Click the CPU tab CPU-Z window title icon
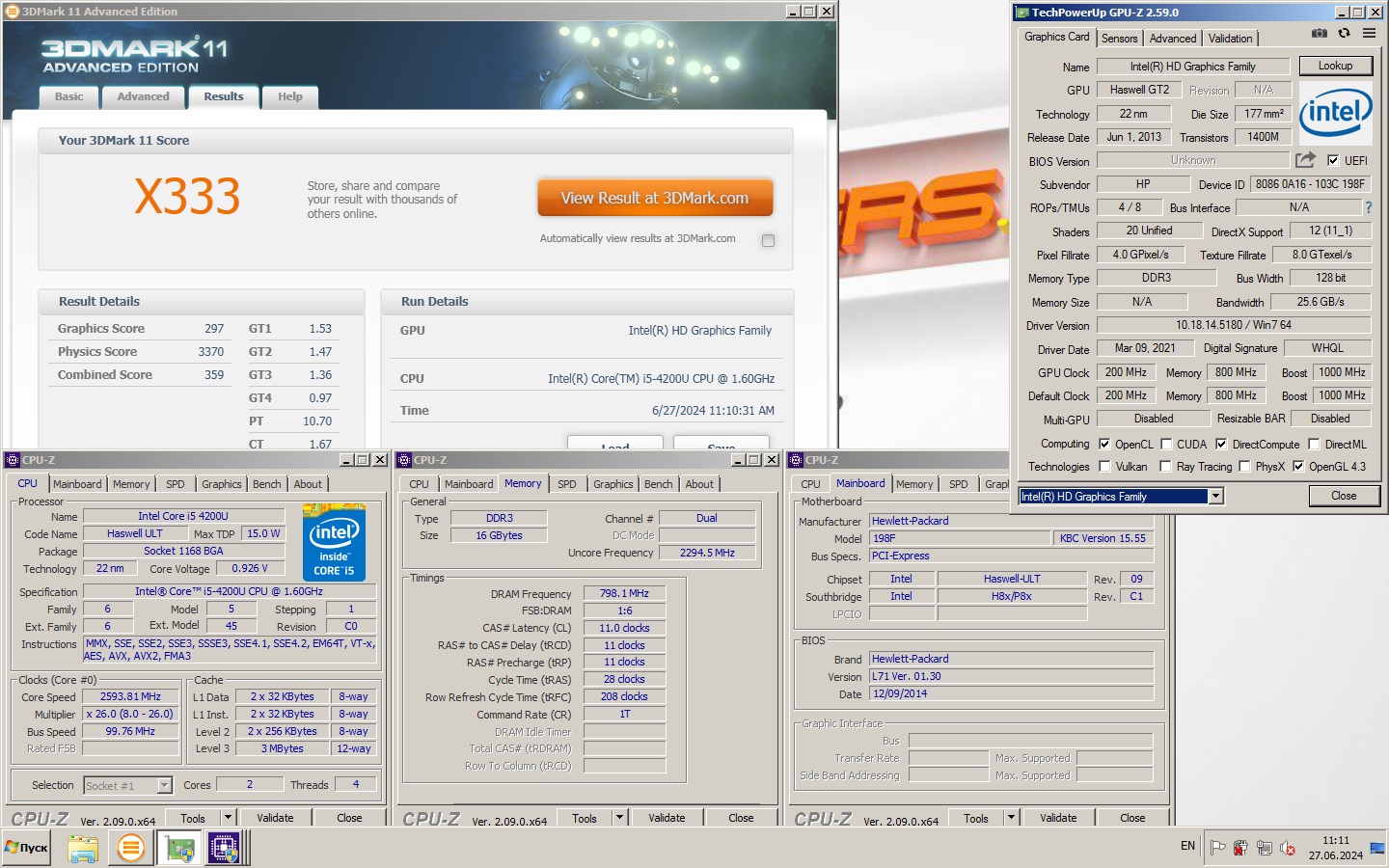Image resolution: width=1389 pixels, height=868 pixels. pos(13,460)
